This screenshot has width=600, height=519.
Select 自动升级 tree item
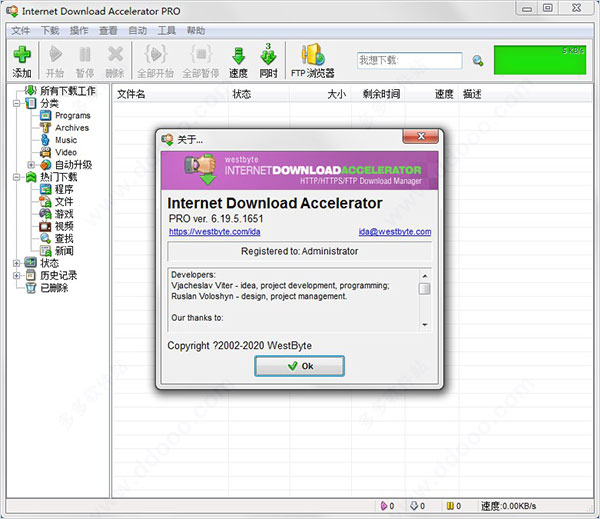73,165
